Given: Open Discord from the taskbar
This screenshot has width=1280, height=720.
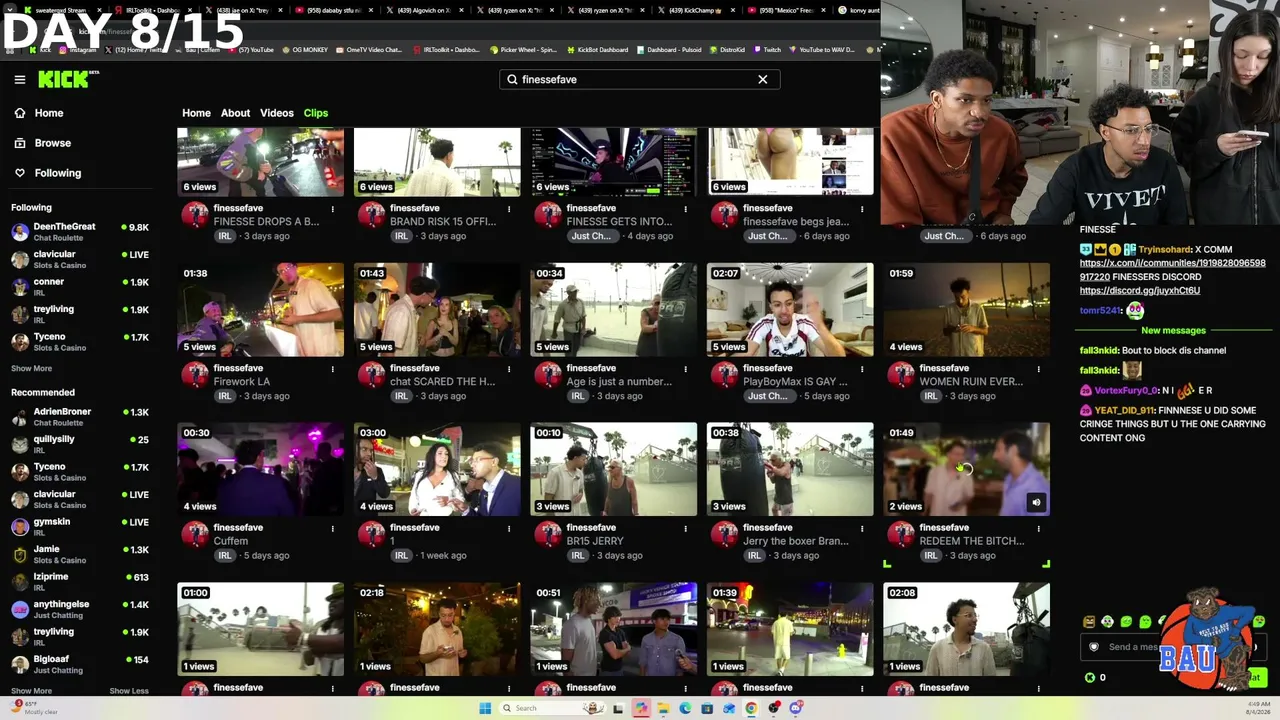Looking at the screenshot, I should (x=796, y=708).
